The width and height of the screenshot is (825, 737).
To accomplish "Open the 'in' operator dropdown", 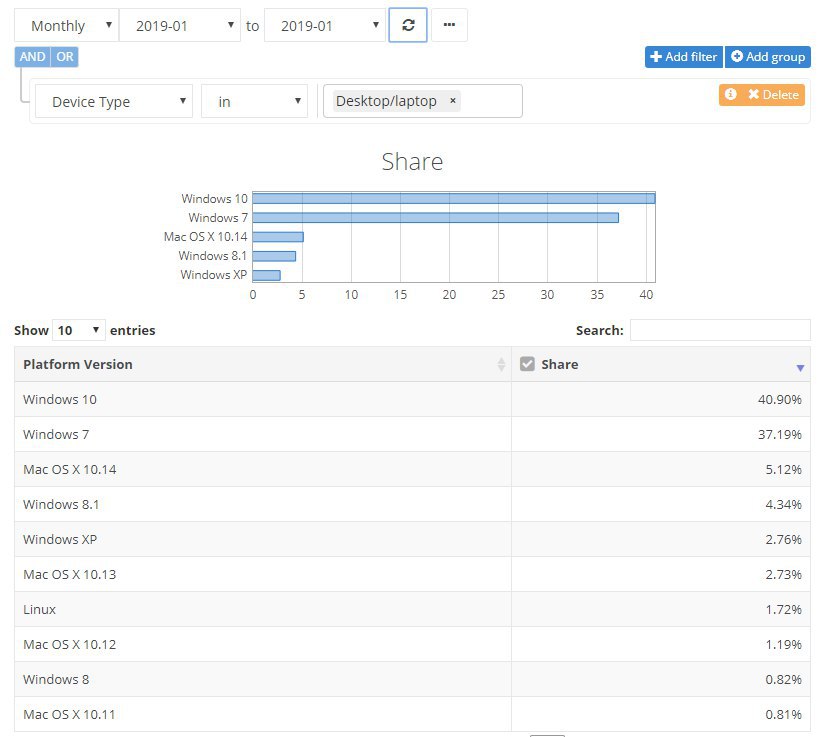I will coord(254,101).
